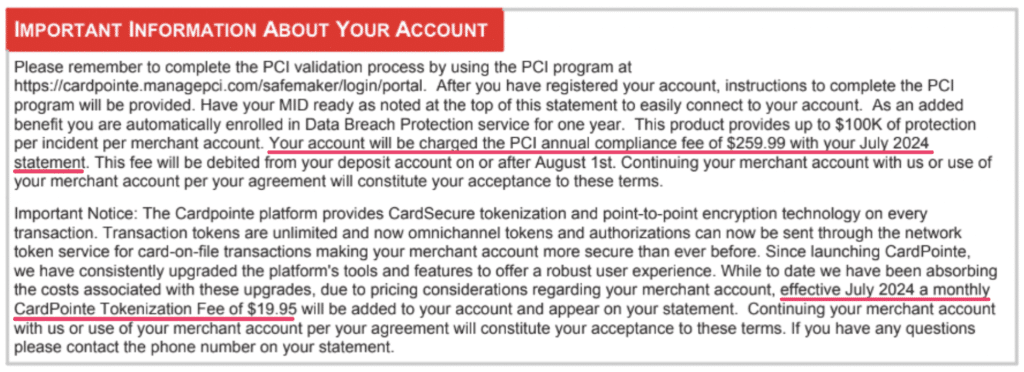Click the 'point-to-point encryption technology' phrase
Screen dimensions: 1024x372
coord(712,214)
